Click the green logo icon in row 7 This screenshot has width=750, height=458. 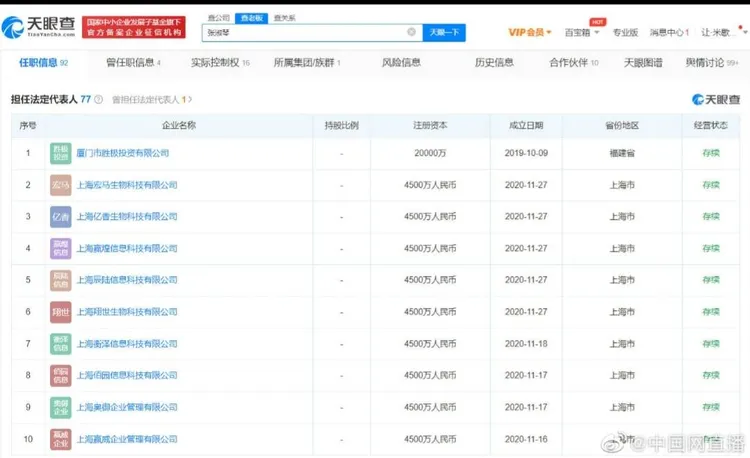pos(61,344)
